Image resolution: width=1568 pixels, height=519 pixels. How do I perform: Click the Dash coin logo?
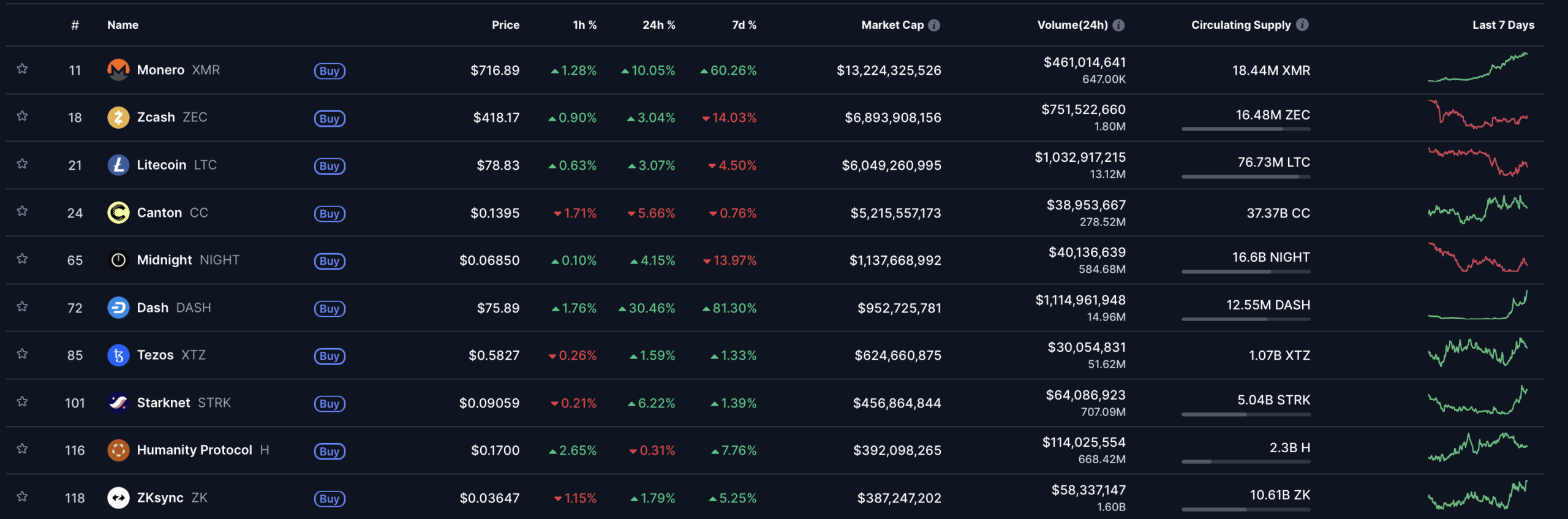118,308
